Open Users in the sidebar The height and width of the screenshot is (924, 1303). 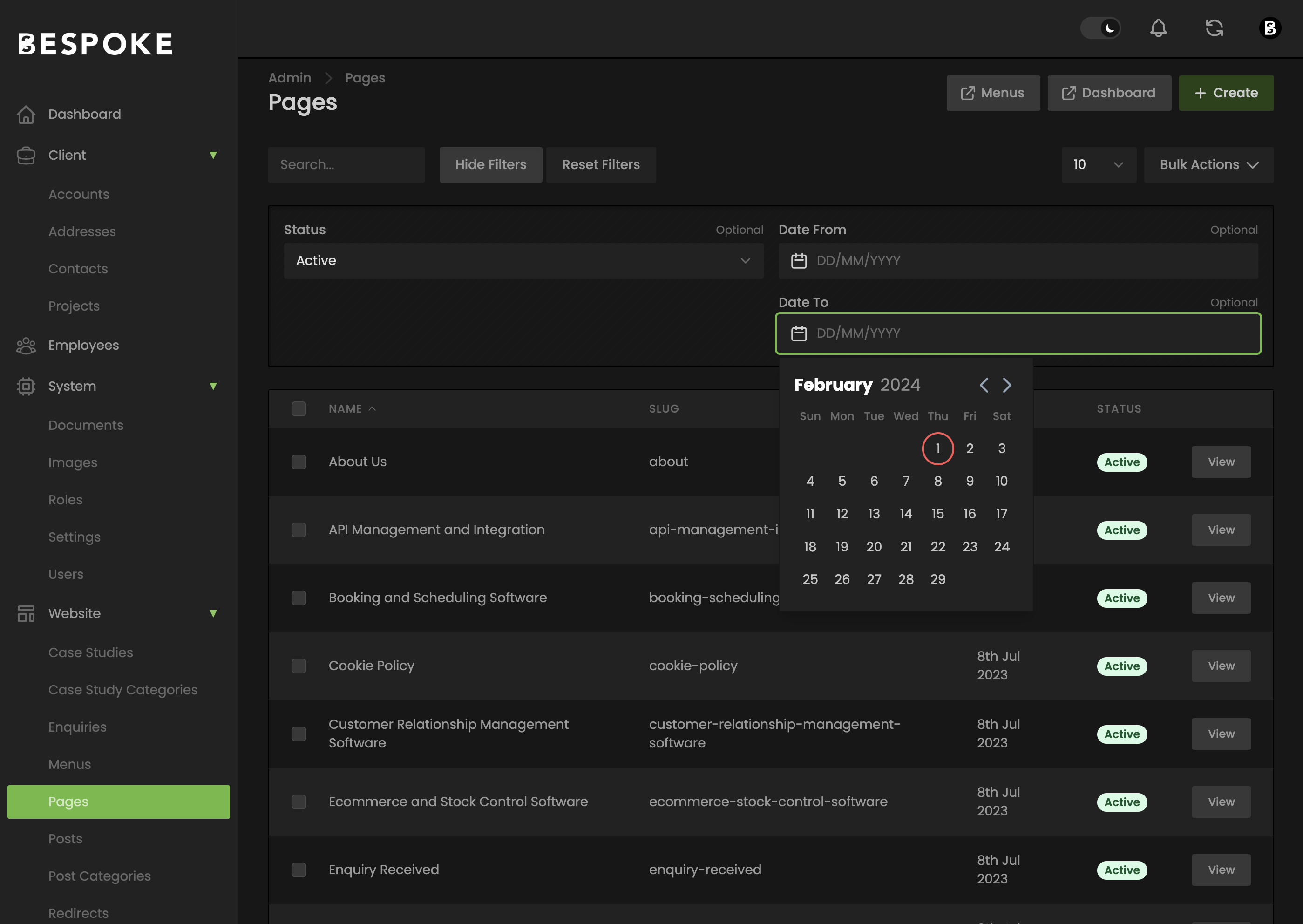tap(66, 575)
